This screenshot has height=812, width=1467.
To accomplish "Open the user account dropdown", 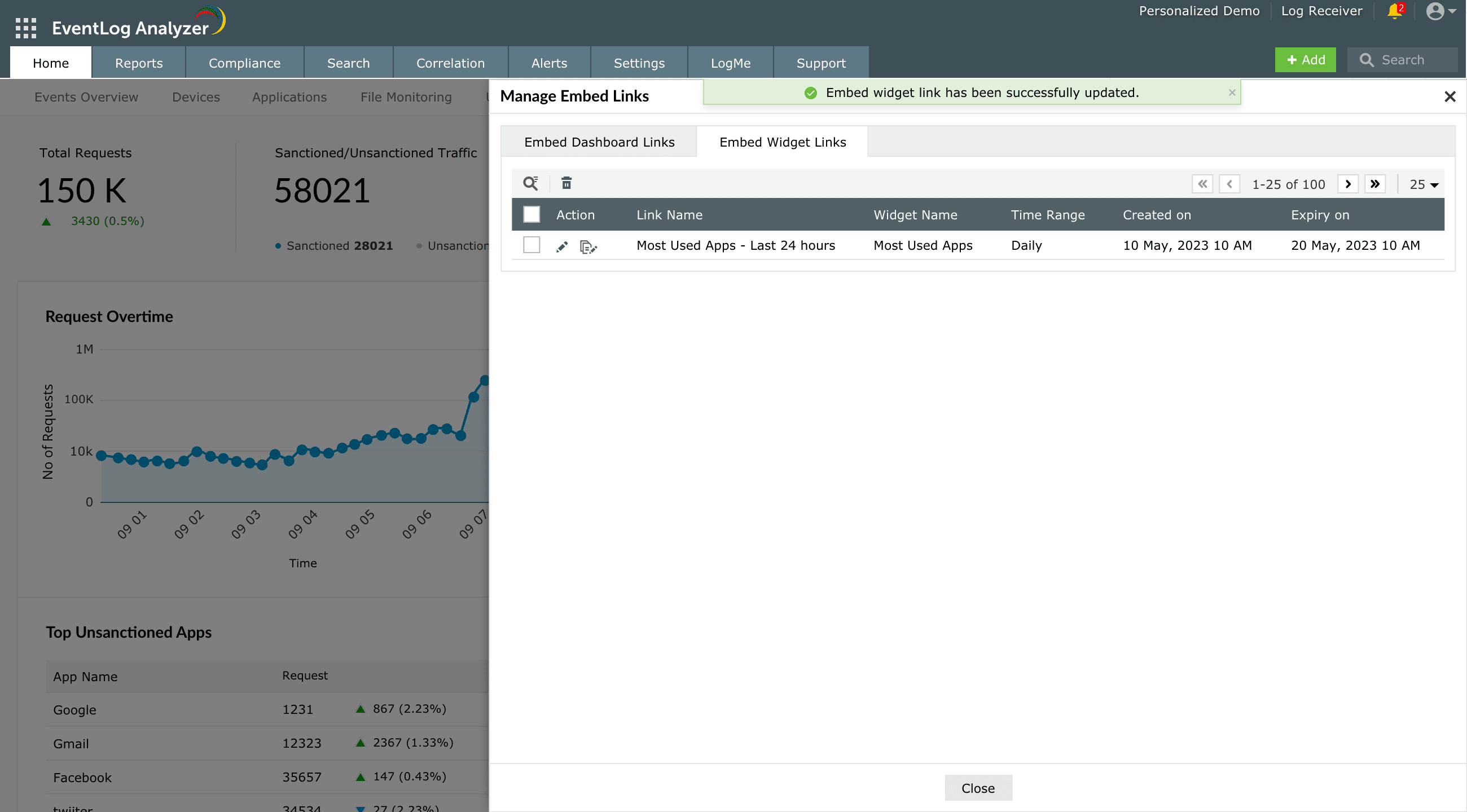I will click(1441, 11).
